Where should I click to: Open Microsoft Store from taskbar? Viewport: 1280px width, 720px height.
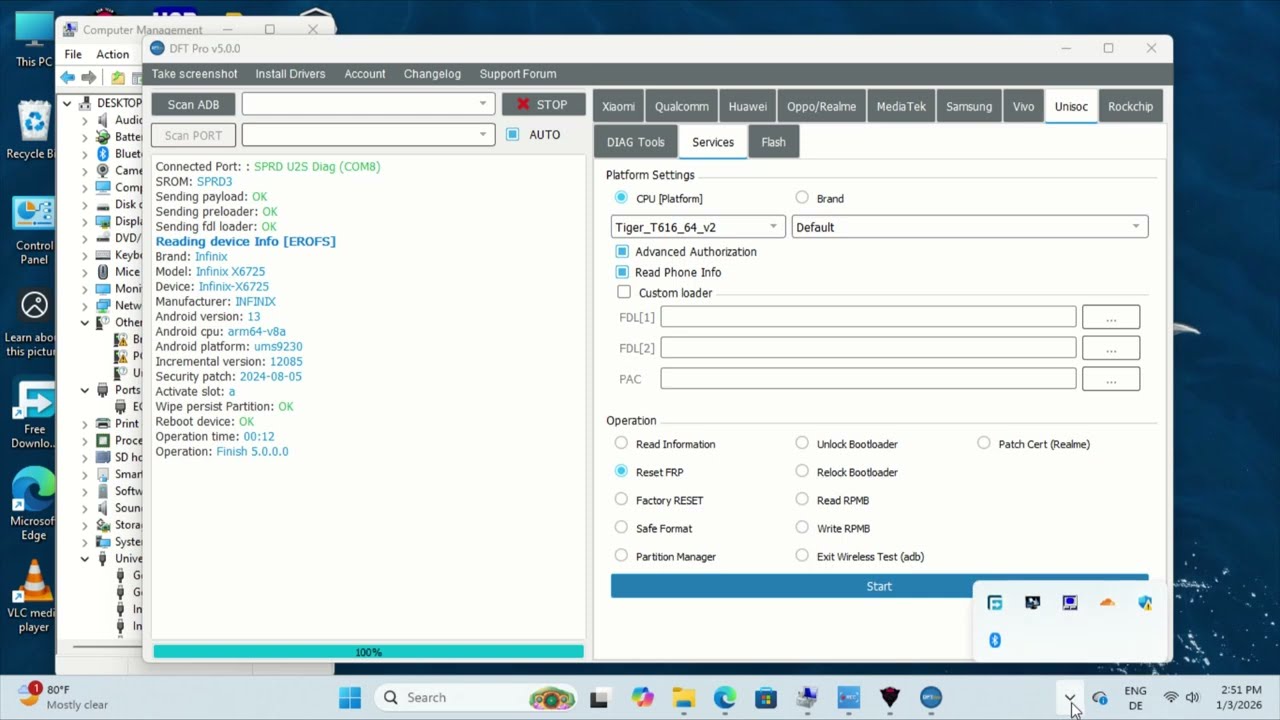766,698
